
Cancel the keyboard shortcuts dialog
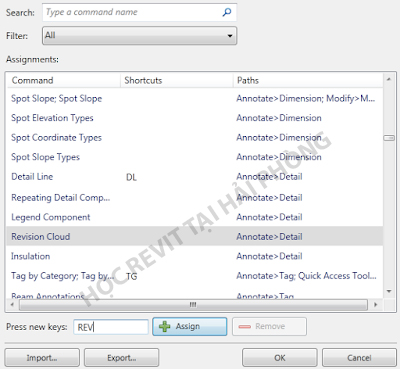(x=359, y=358)
